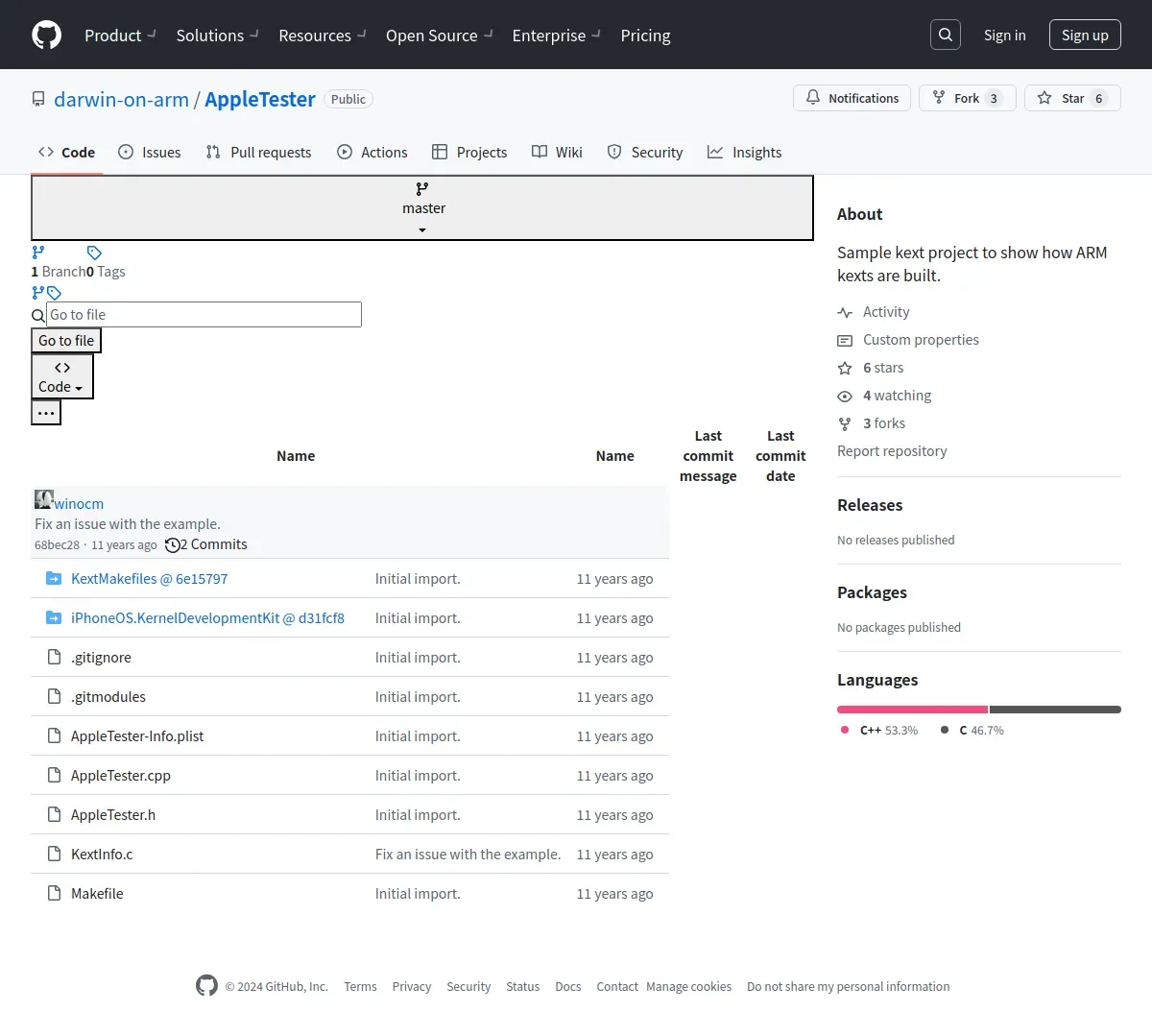Image resolution: width=1152 pixels, height=1036 pixels.
Task: Click the eye icon beside 4 watching
Action: point(845,397)
